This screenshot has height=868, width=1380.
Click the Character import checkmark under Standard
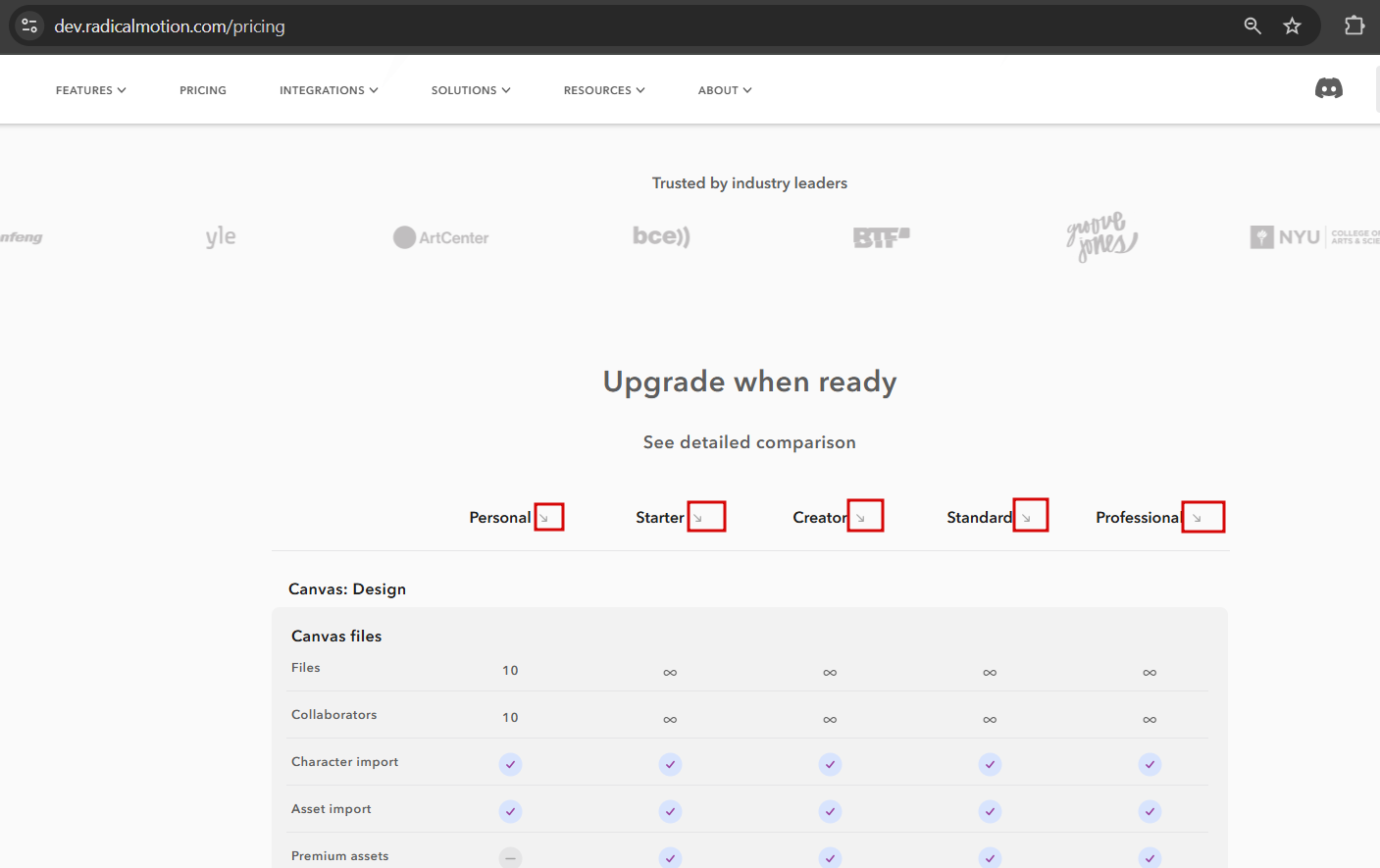tap(990, 764)
